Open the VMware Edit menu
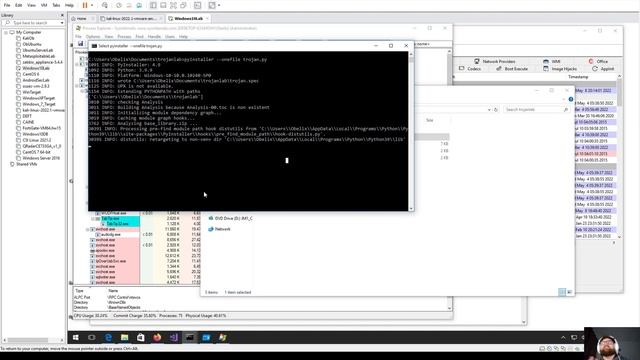640x360 pixels. point(19,5)
